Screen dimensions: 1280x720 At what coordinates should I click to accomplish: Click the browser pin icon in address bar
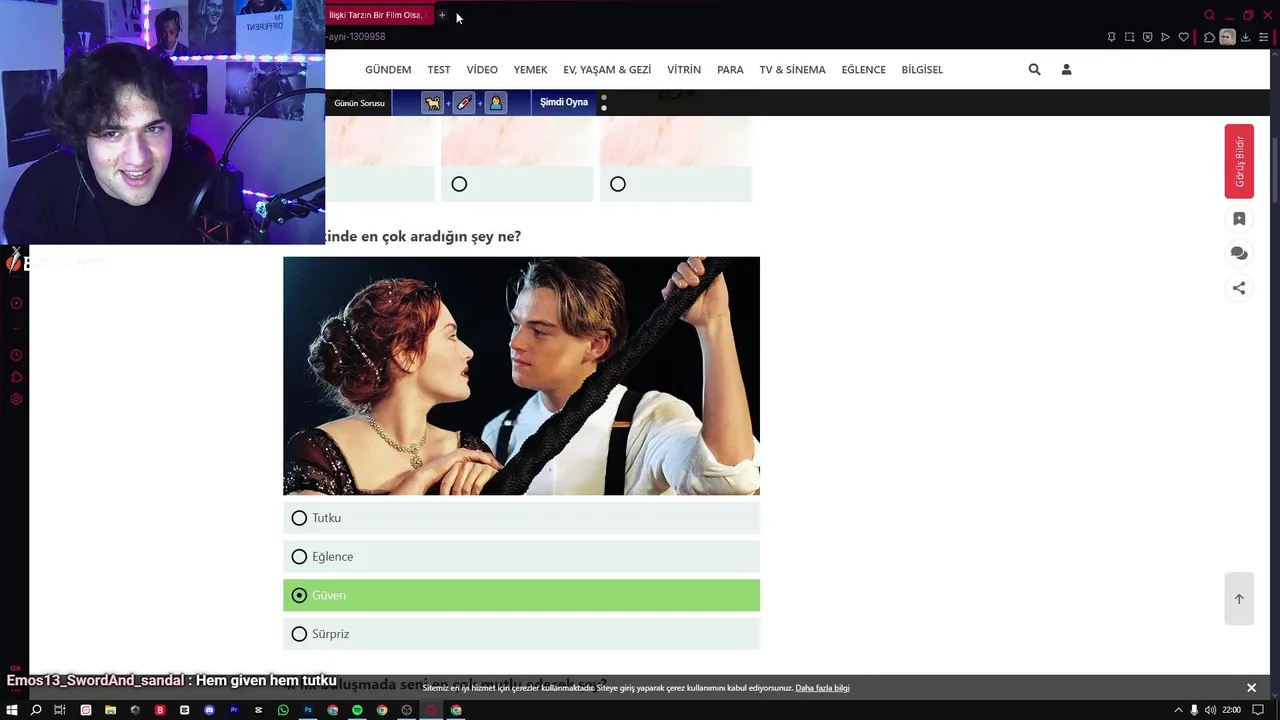(1111, 37)
